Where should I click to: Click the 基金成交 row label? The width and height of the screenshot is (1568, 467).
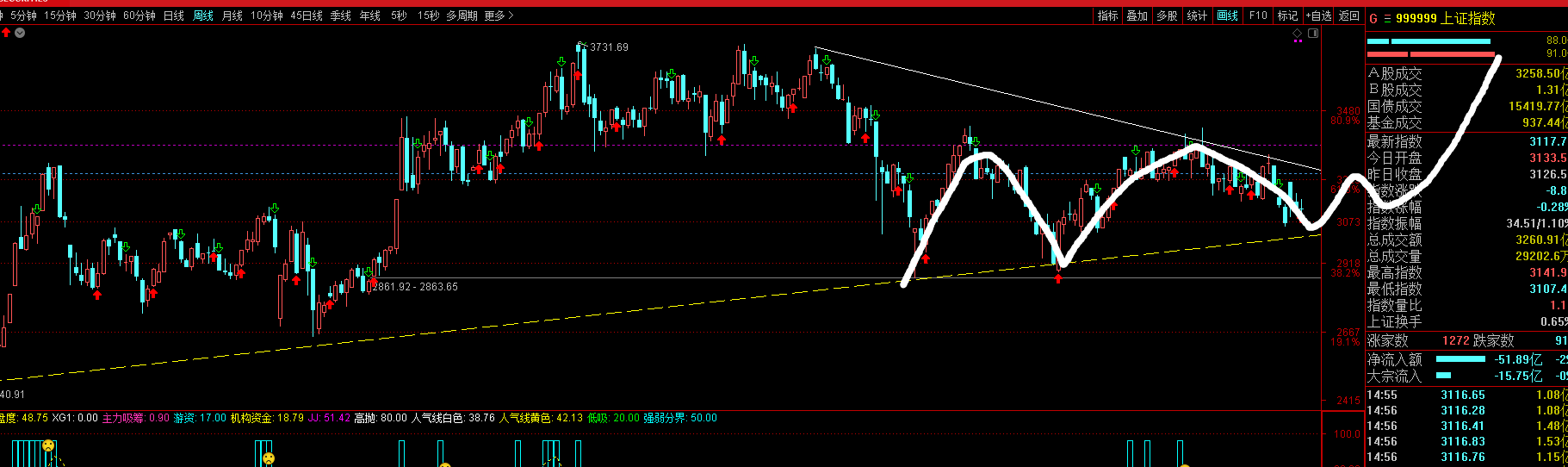(1395, 122)
